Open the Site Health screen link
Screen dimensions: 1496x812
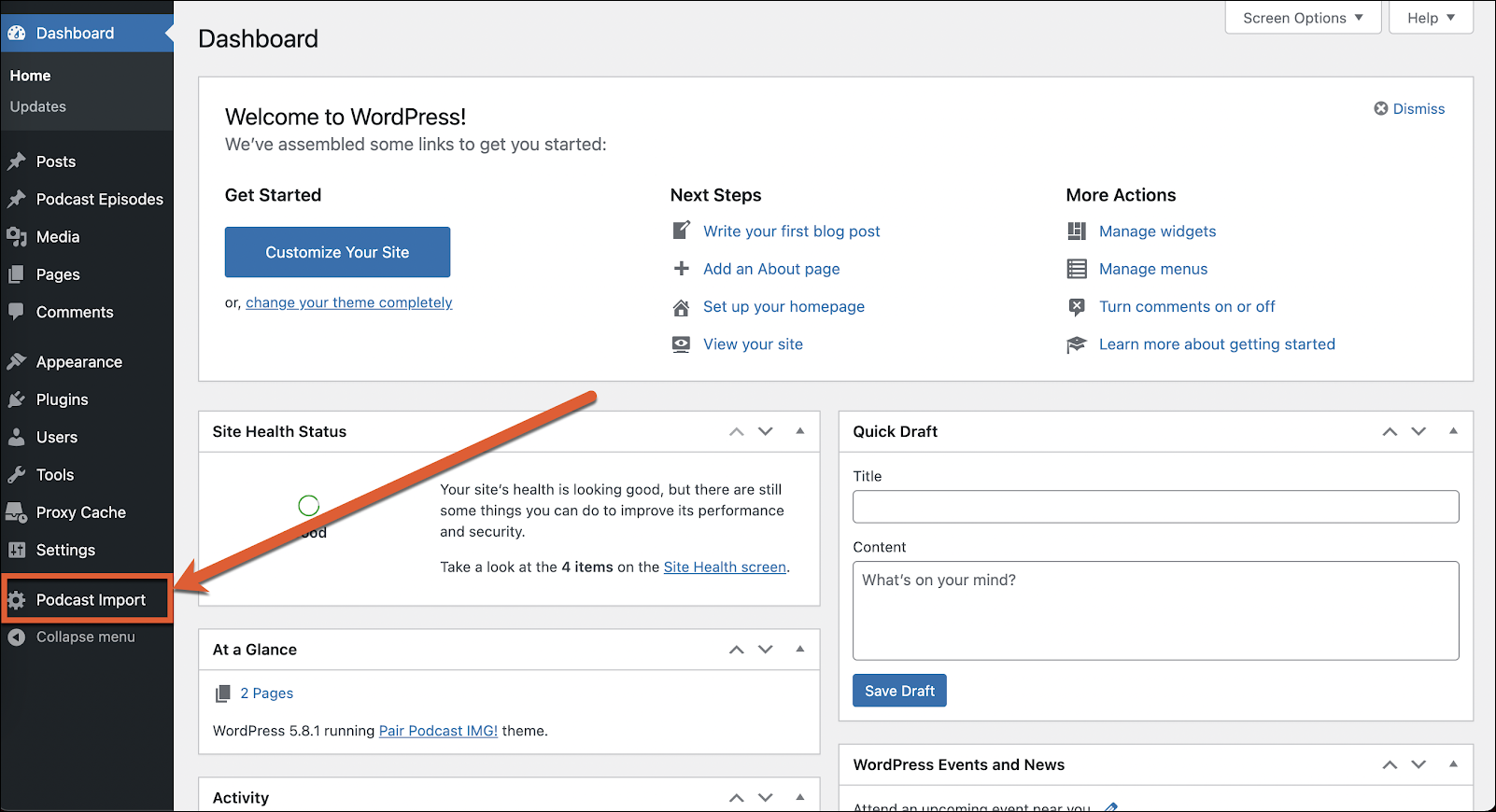tap(725, 567)
